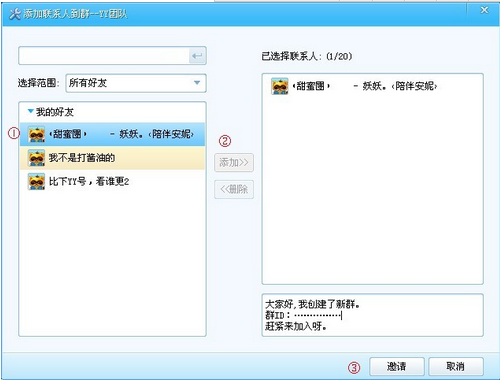Click avatar of 我不是打酱油的

point(36,158)
